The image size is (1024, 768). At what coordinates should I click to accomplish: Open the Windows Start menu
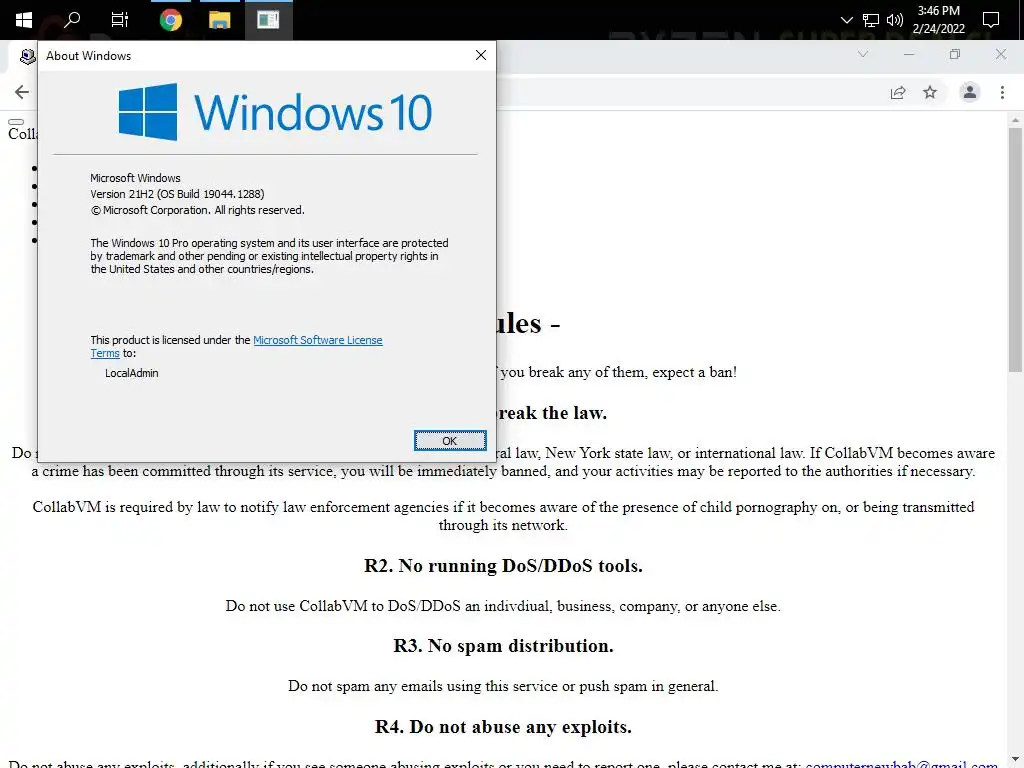point(24,20)
